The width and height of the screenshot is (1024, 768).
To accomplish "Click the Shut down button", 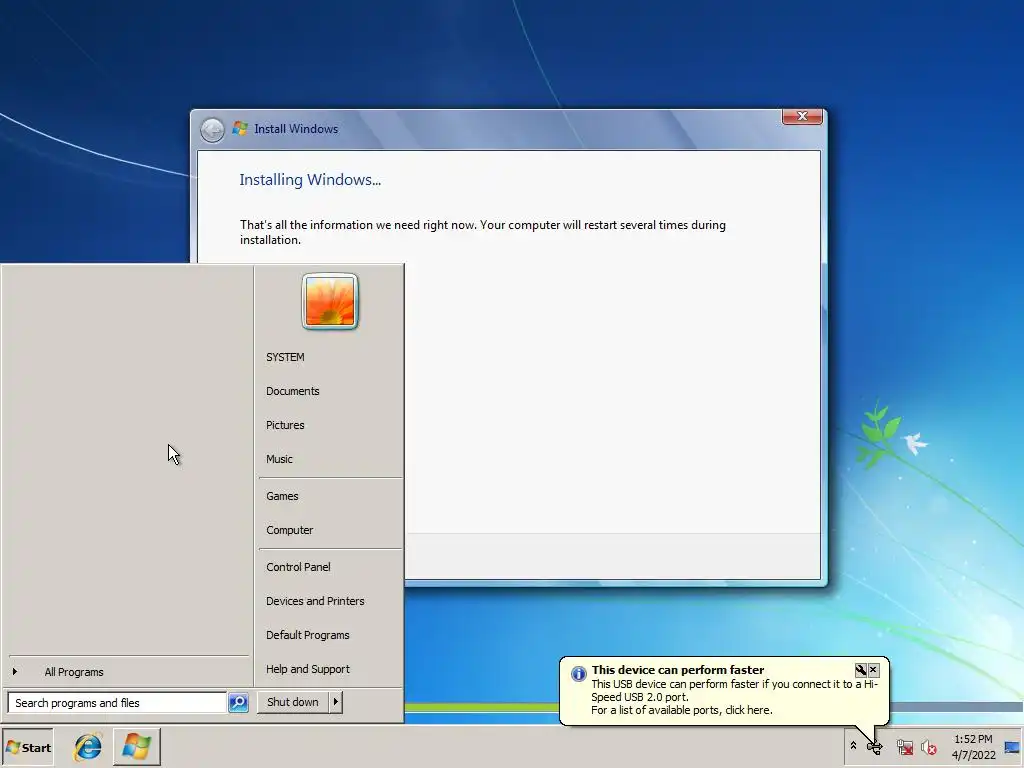I will click(x=293, y=702).
